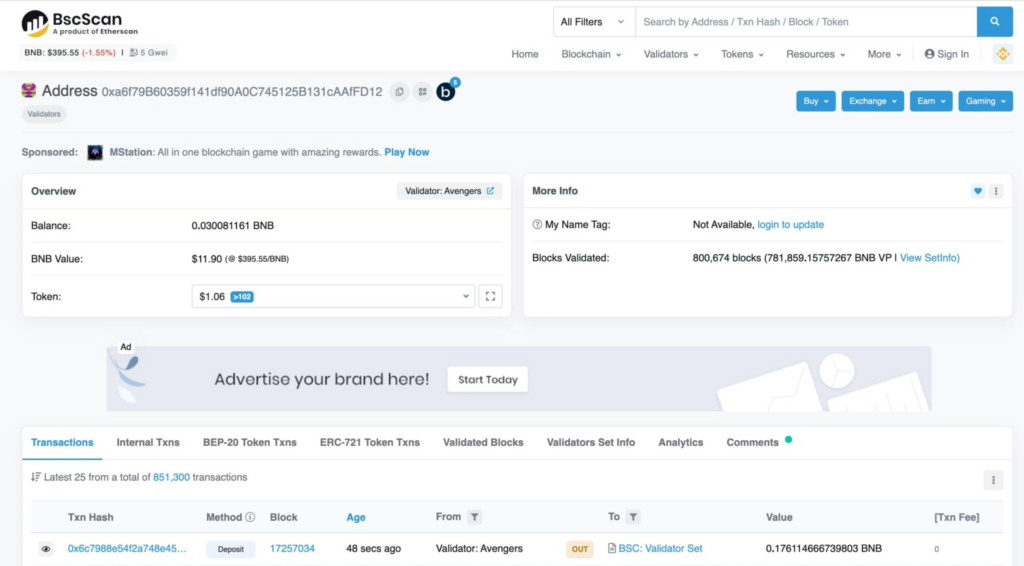This screenshot has width=1024, height=566.
Task: Click the From column filter icon
Action: pos(475,517)
